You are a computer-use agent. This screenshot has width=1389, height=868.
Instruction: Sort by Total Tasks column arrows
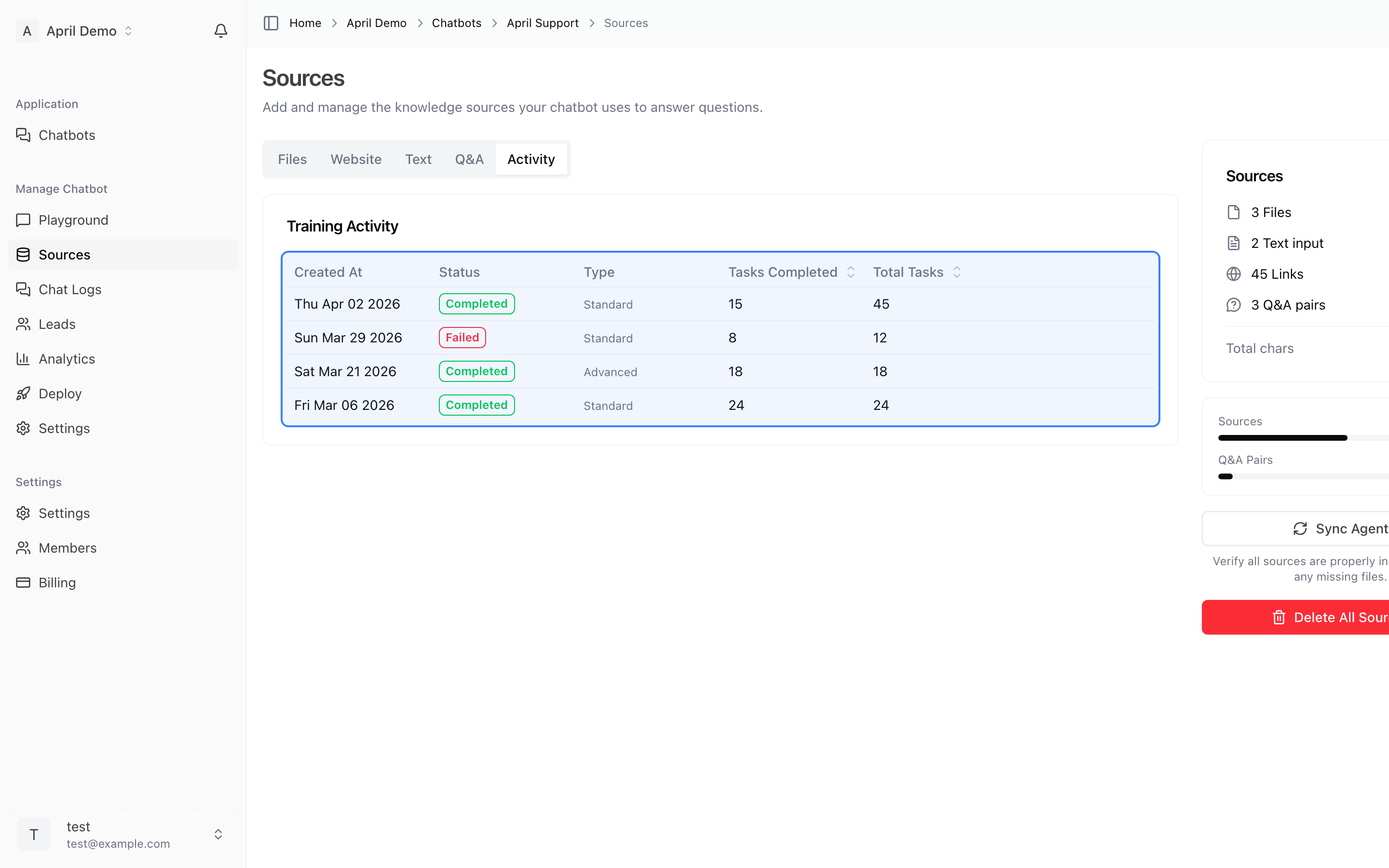click(x=957, y=272)
